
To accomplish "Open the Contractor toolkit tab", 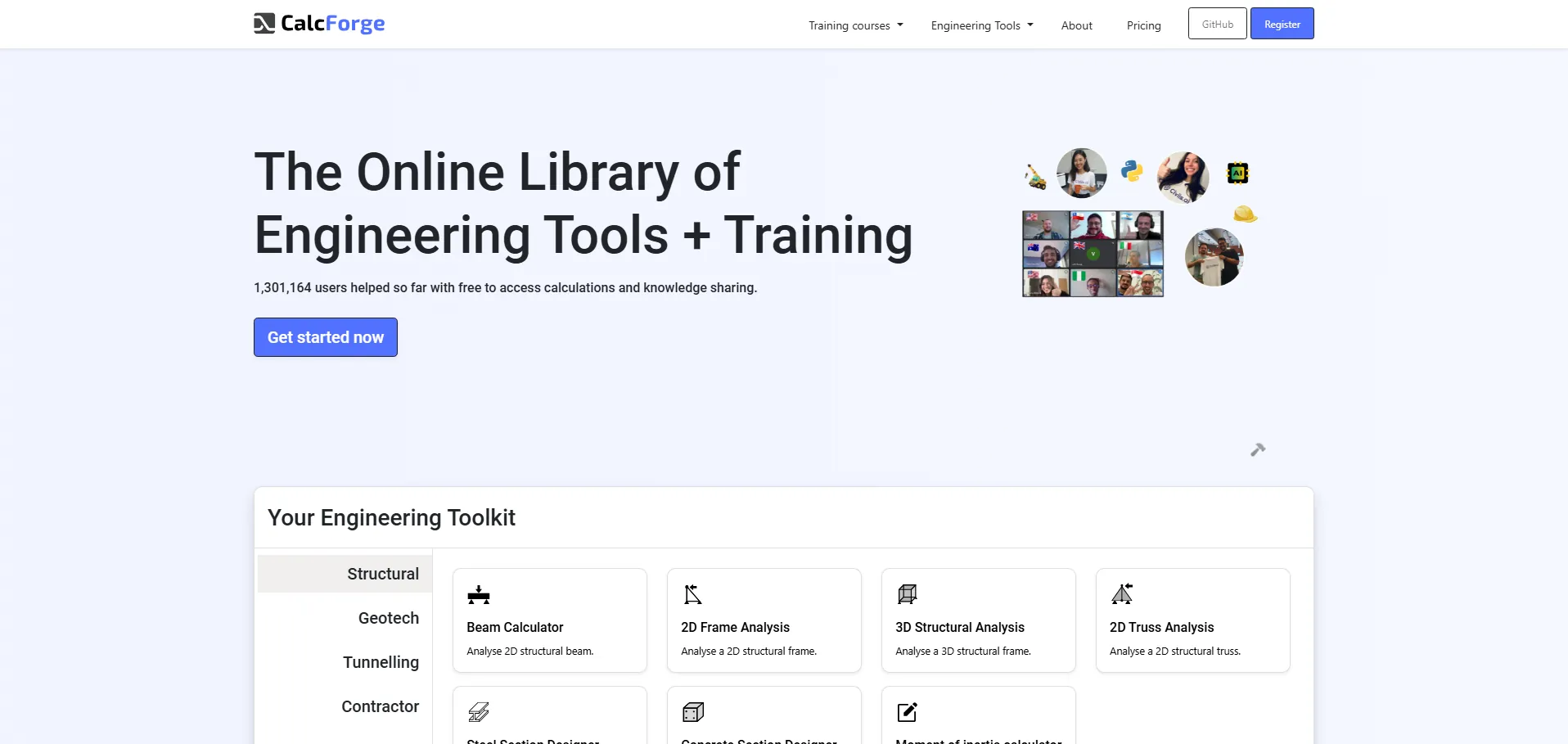I will tap(380, 706).
